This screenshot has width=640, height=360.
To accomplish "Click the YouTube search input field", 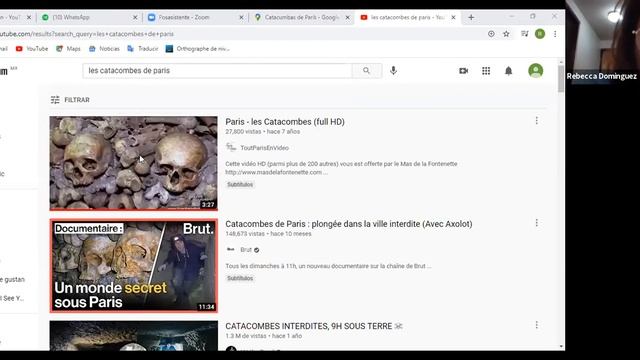I will point(217,71).
